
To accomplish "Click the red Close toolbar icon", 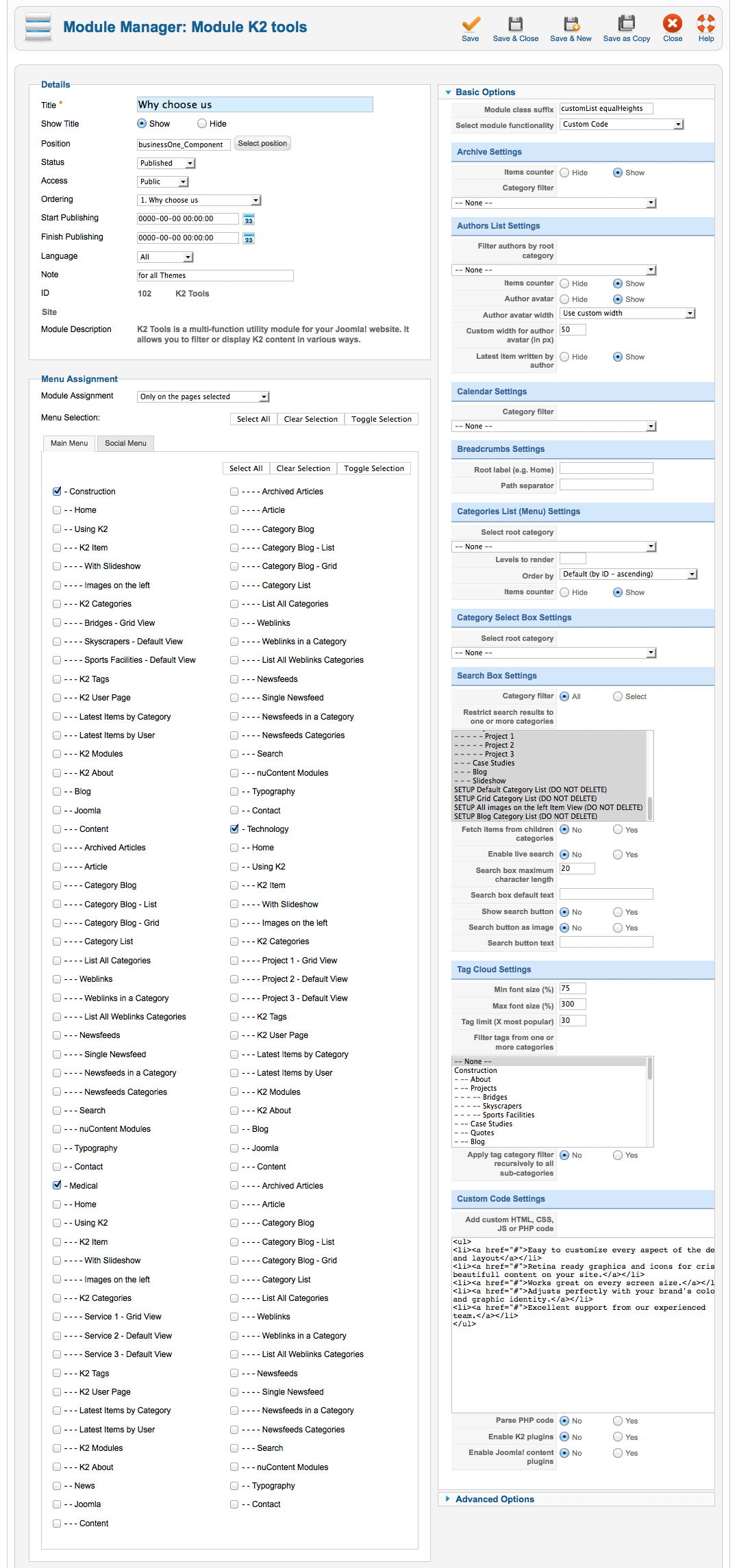I will pos(673,24).
